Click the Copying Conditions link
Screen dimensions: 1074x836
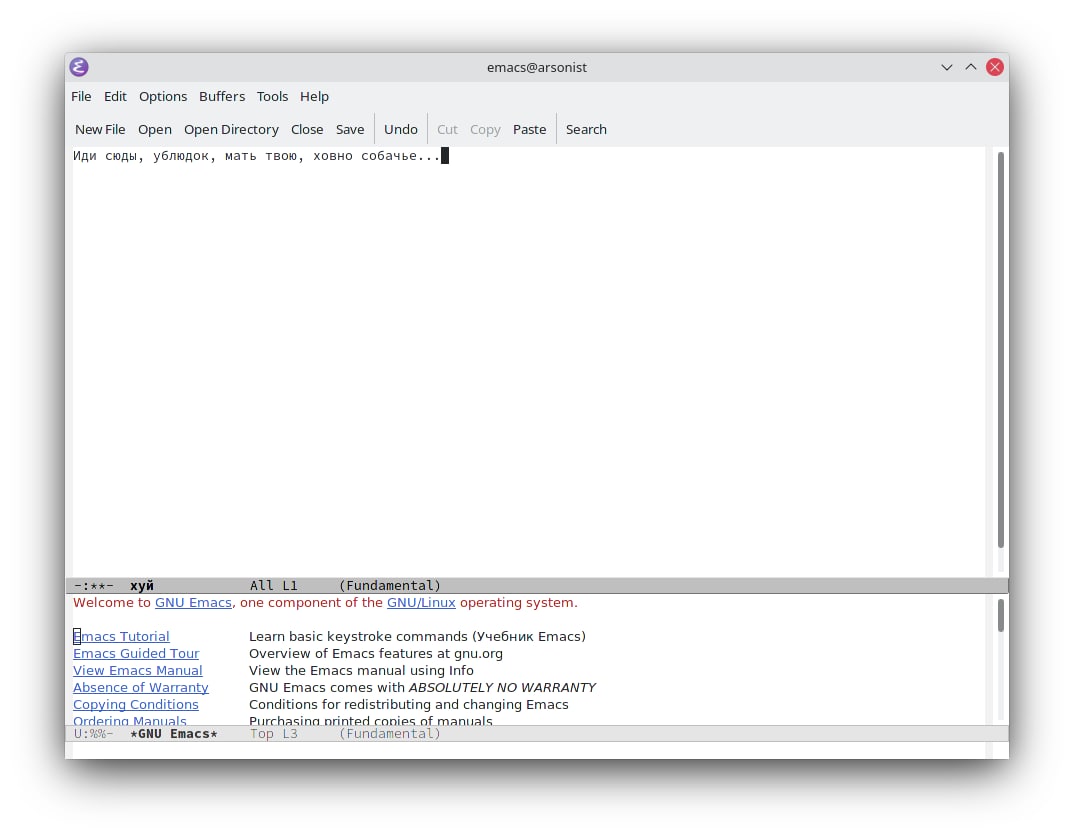click(136, 705)
